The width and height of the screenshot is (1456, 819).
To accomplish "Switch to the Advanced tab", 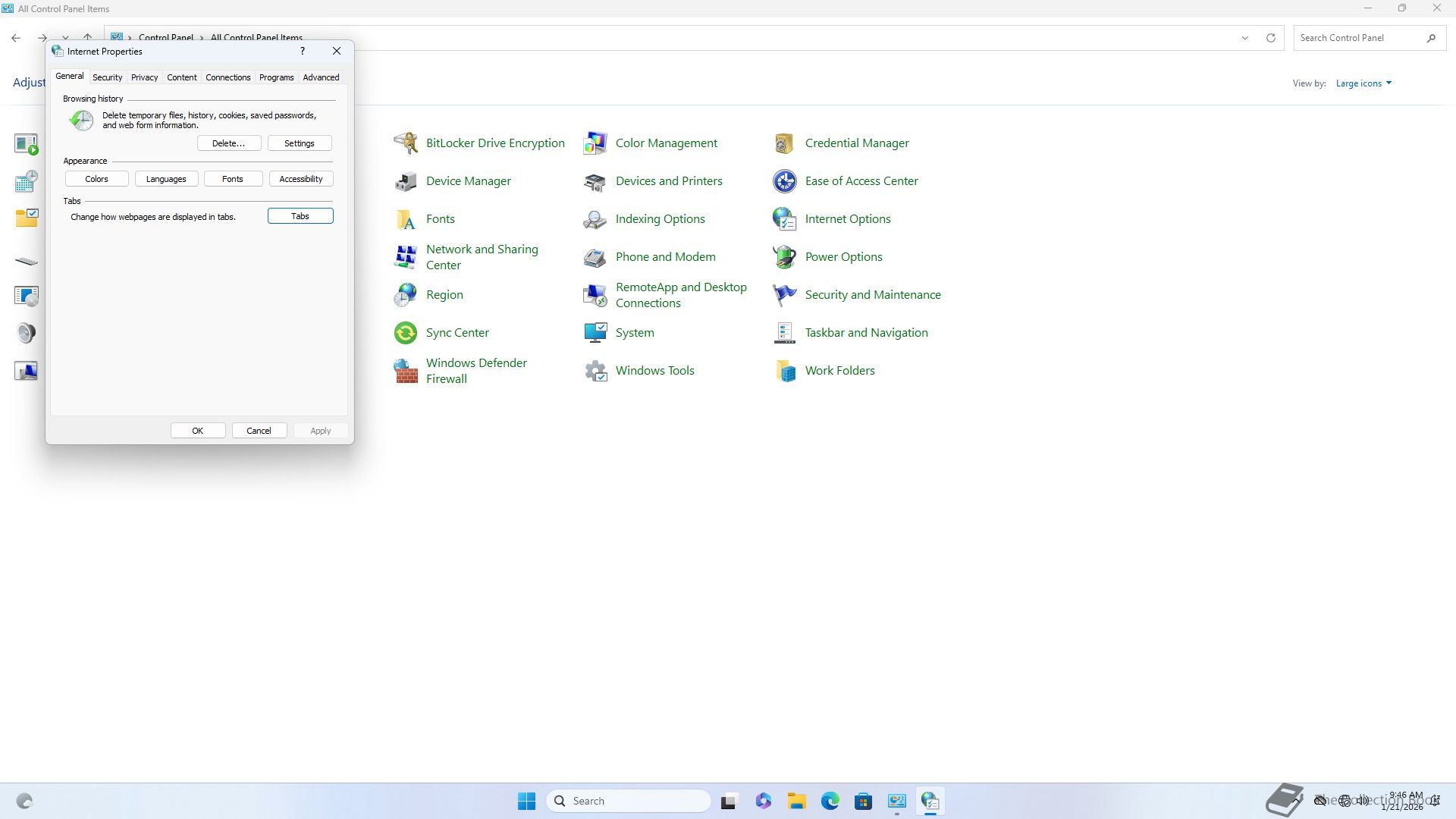I will click(x=321, y=77).
